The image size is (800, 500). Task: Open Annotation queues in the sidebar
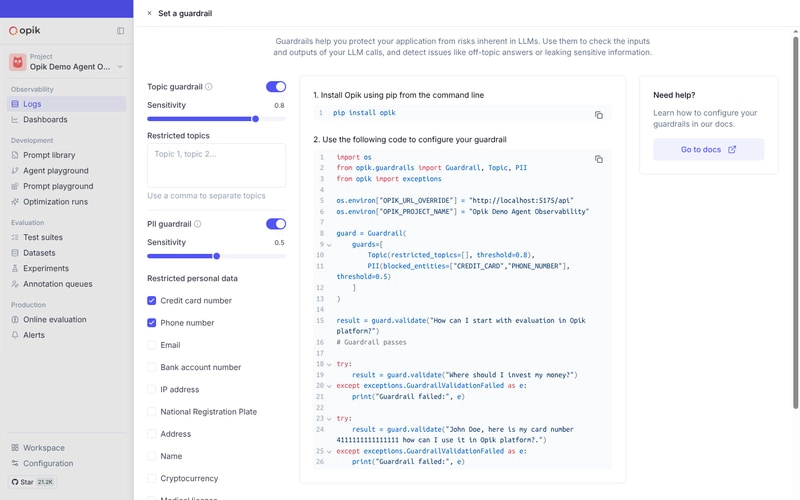point(66,284)
